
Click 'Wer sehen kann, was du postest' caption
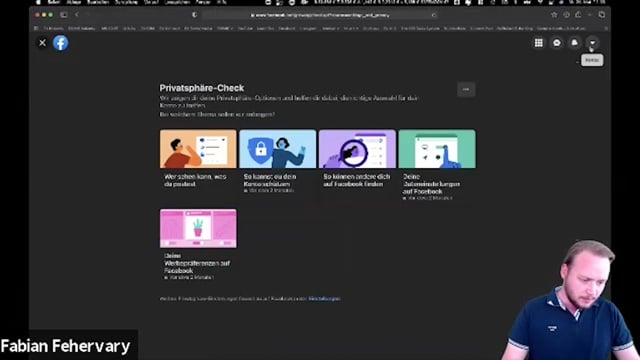(195, 180)
